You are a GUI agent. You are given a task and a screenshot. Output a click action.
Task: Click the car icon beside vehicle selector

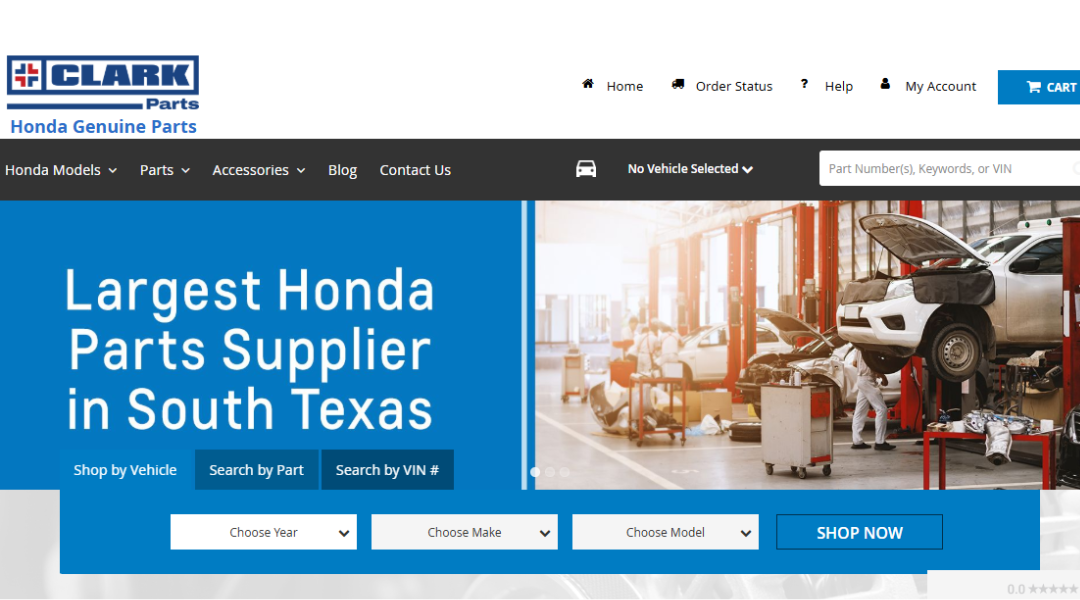586,169
